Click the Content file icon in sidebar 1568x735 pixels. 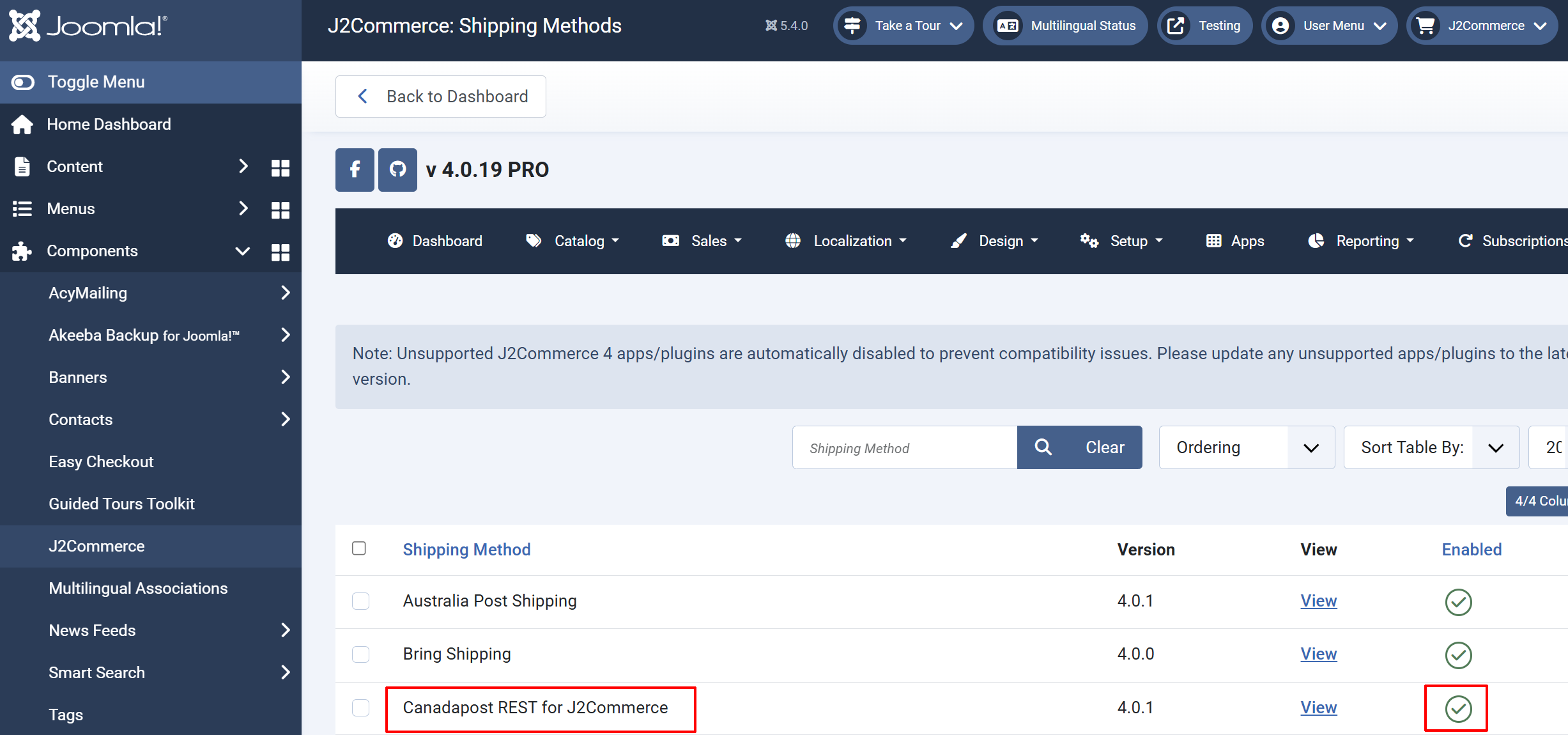[x=22, y=166]
